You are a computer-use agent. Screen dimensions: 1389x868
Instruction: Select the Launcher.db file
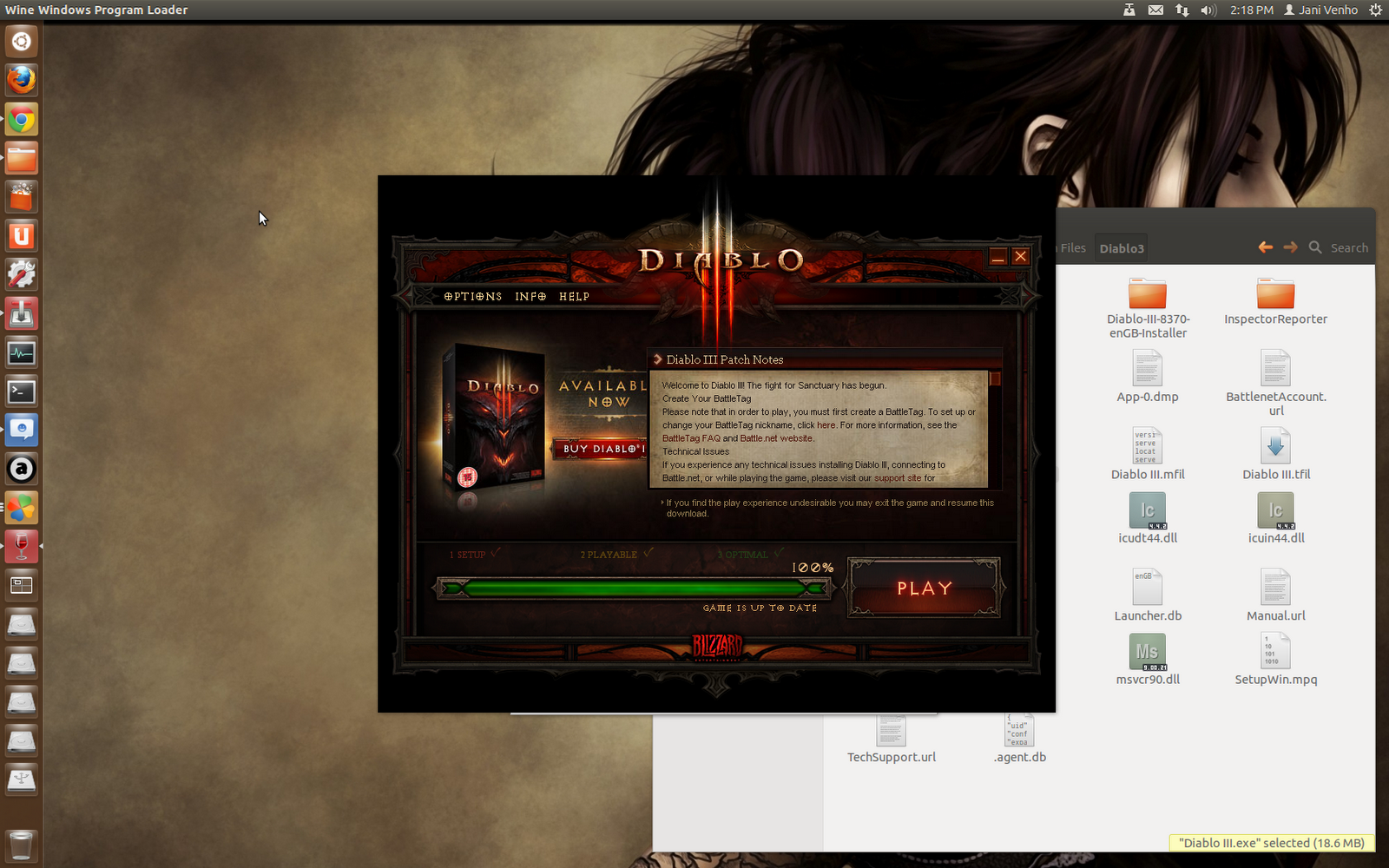1148,595
